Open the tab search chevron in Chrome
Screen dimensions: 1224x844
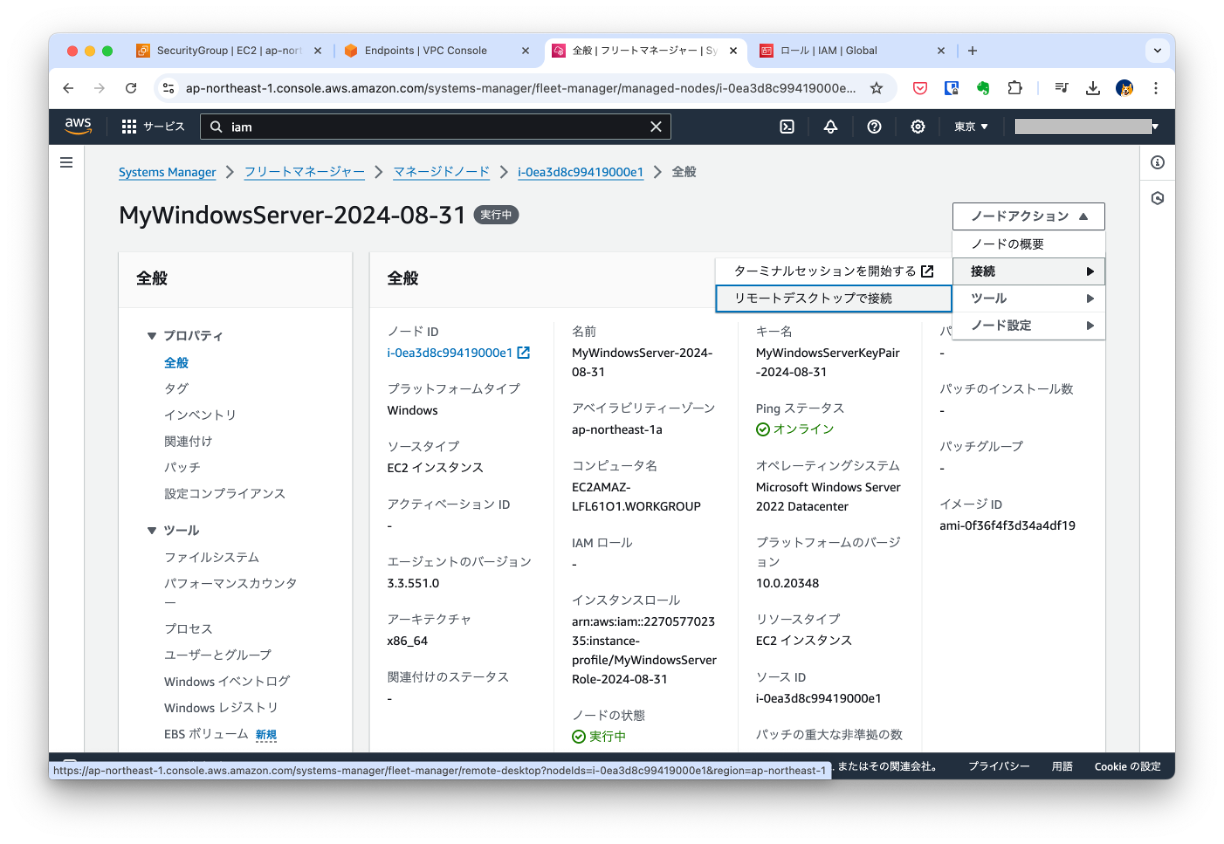1158,50
